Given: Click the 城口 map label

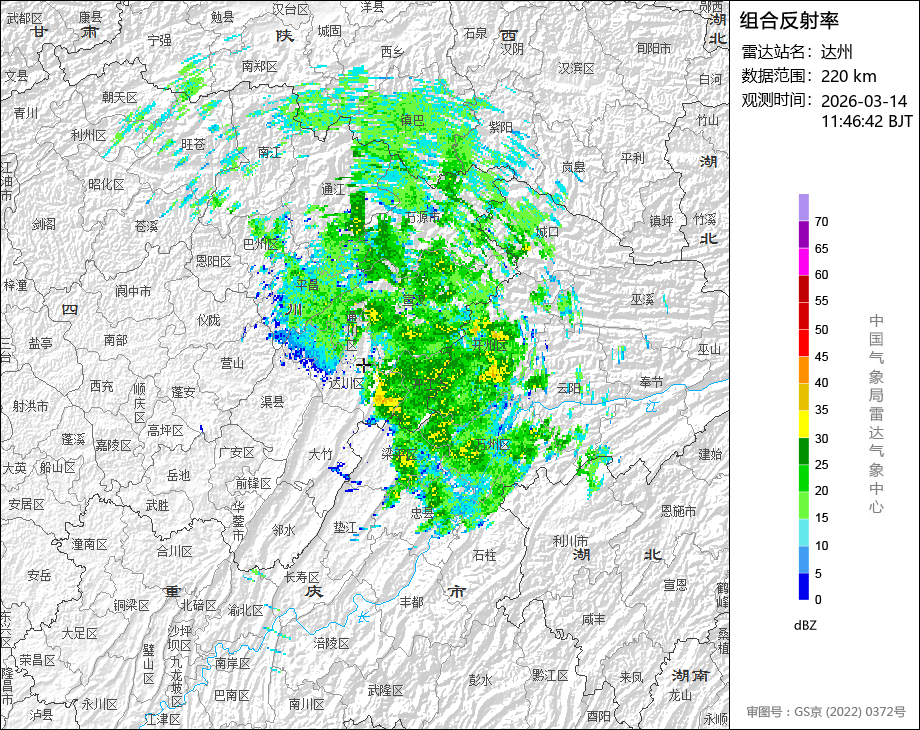Looking at the screenshot, I should pyautogui.click(x=547, y=232).
